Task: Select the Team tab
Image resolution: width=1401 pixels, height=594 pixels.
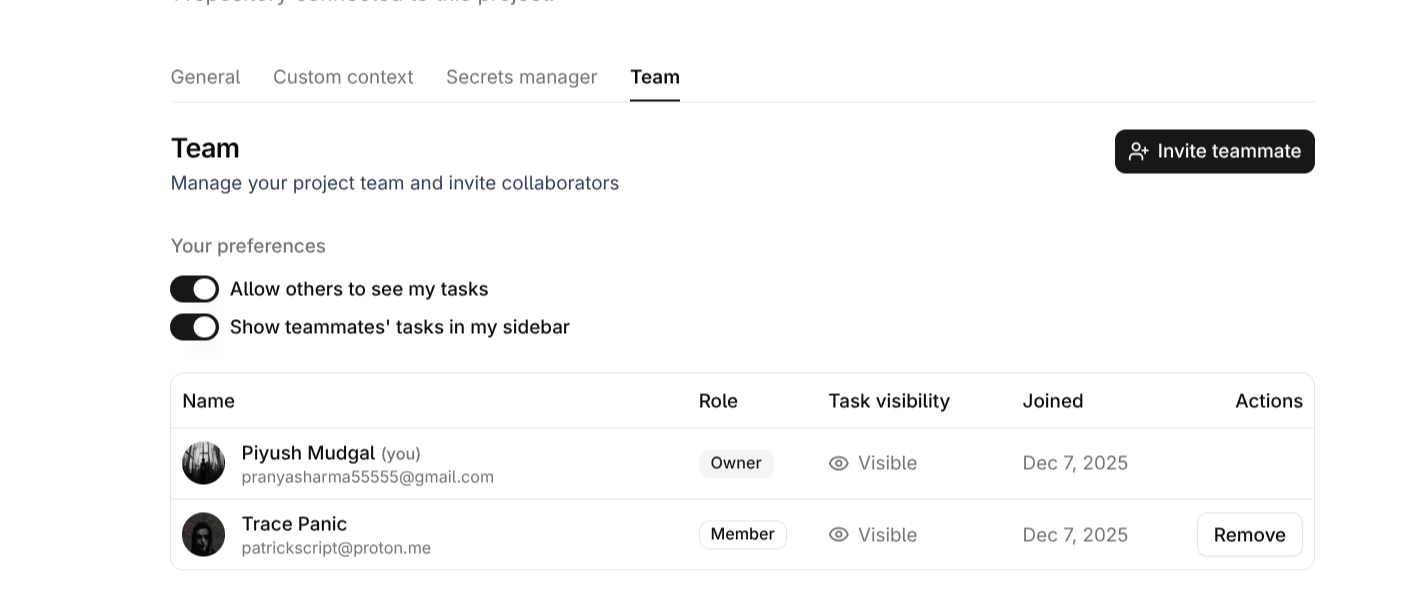Action: (655, 77)
